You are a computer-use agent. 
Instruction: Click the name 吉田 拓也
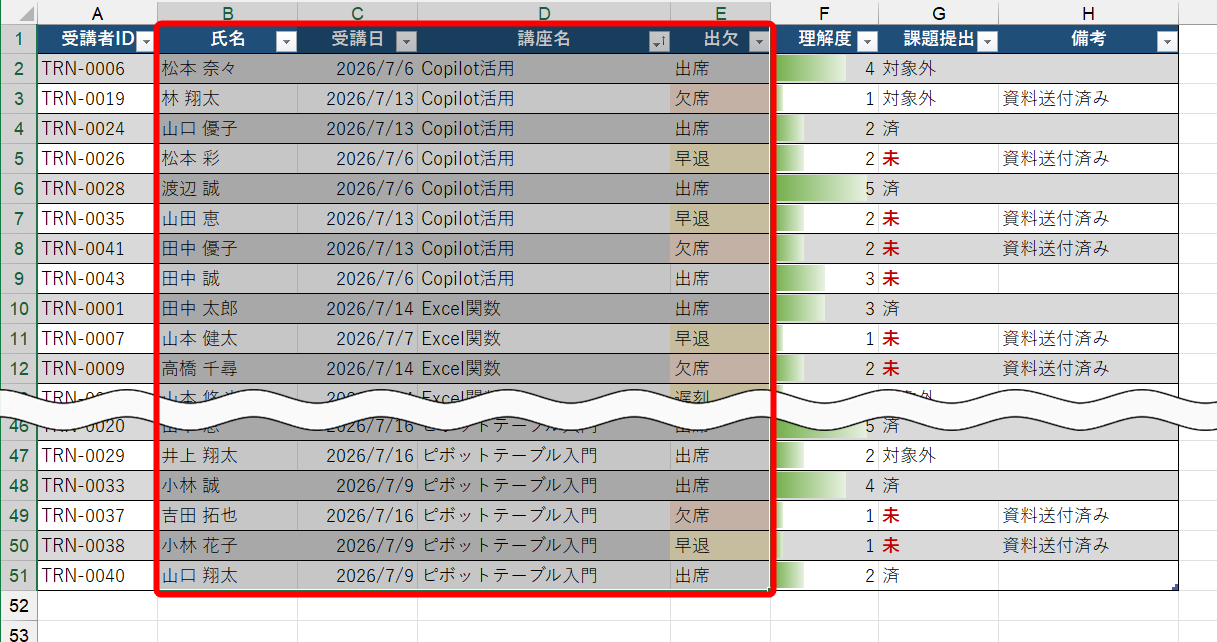[199, 516]
